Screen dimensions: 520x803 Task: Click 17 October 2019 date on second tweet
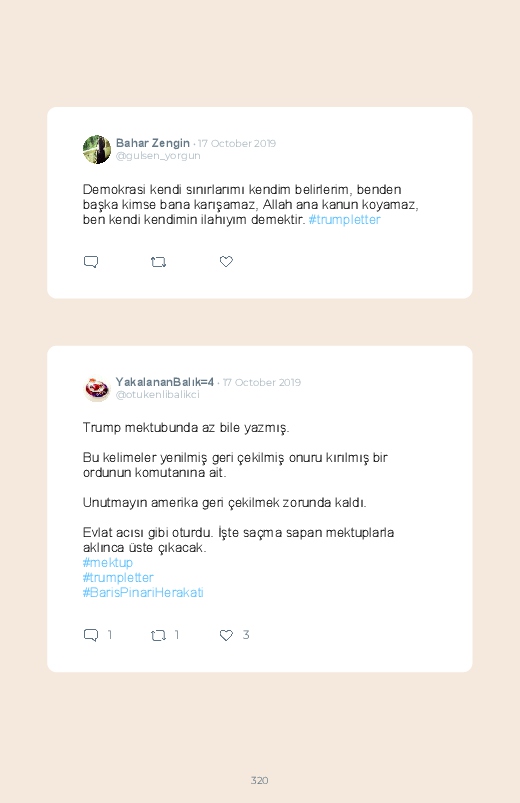(262, 383)
